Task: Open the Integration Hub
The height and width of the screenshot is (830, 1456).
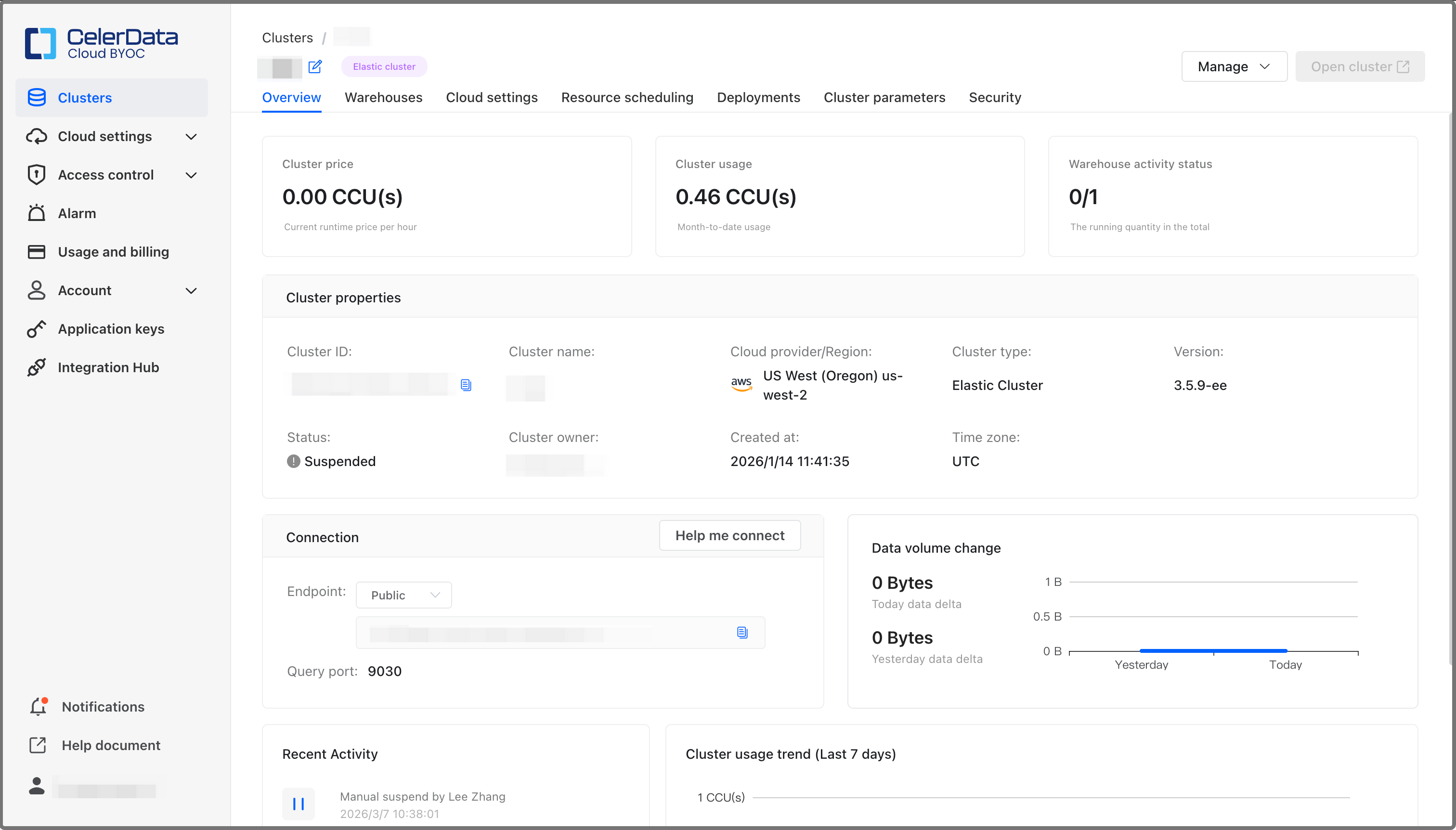Action: (x=108, y=367)
